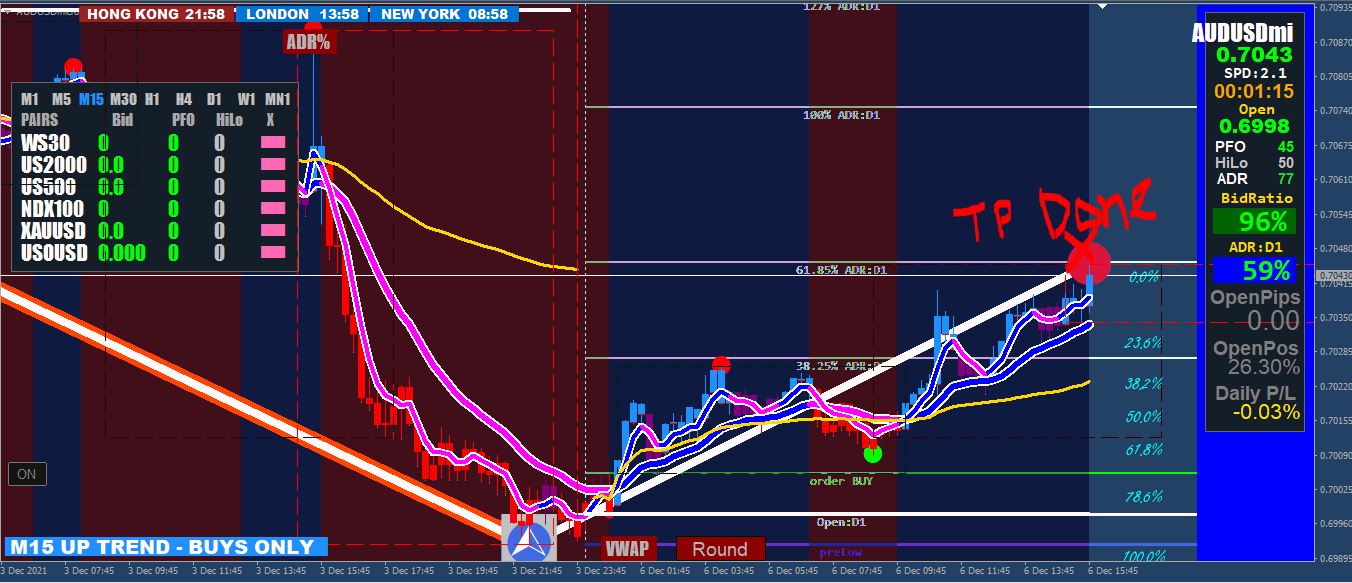Switch to the M30 timeframe
The height and width of the screenshot is (583, 1352).
pyautogui.click(x=124, y=99)
